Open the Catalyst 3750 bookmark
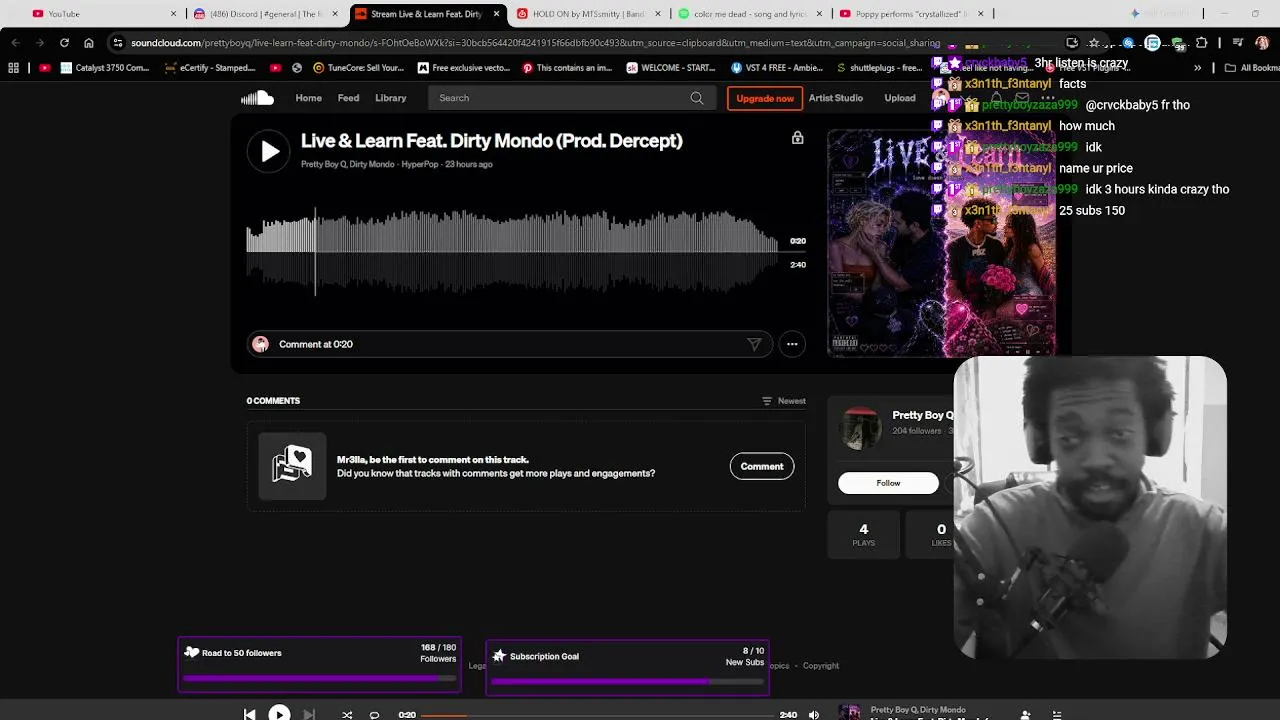Image resolution: width=1280 pixels, height=720 pixels. click(105, 68)
